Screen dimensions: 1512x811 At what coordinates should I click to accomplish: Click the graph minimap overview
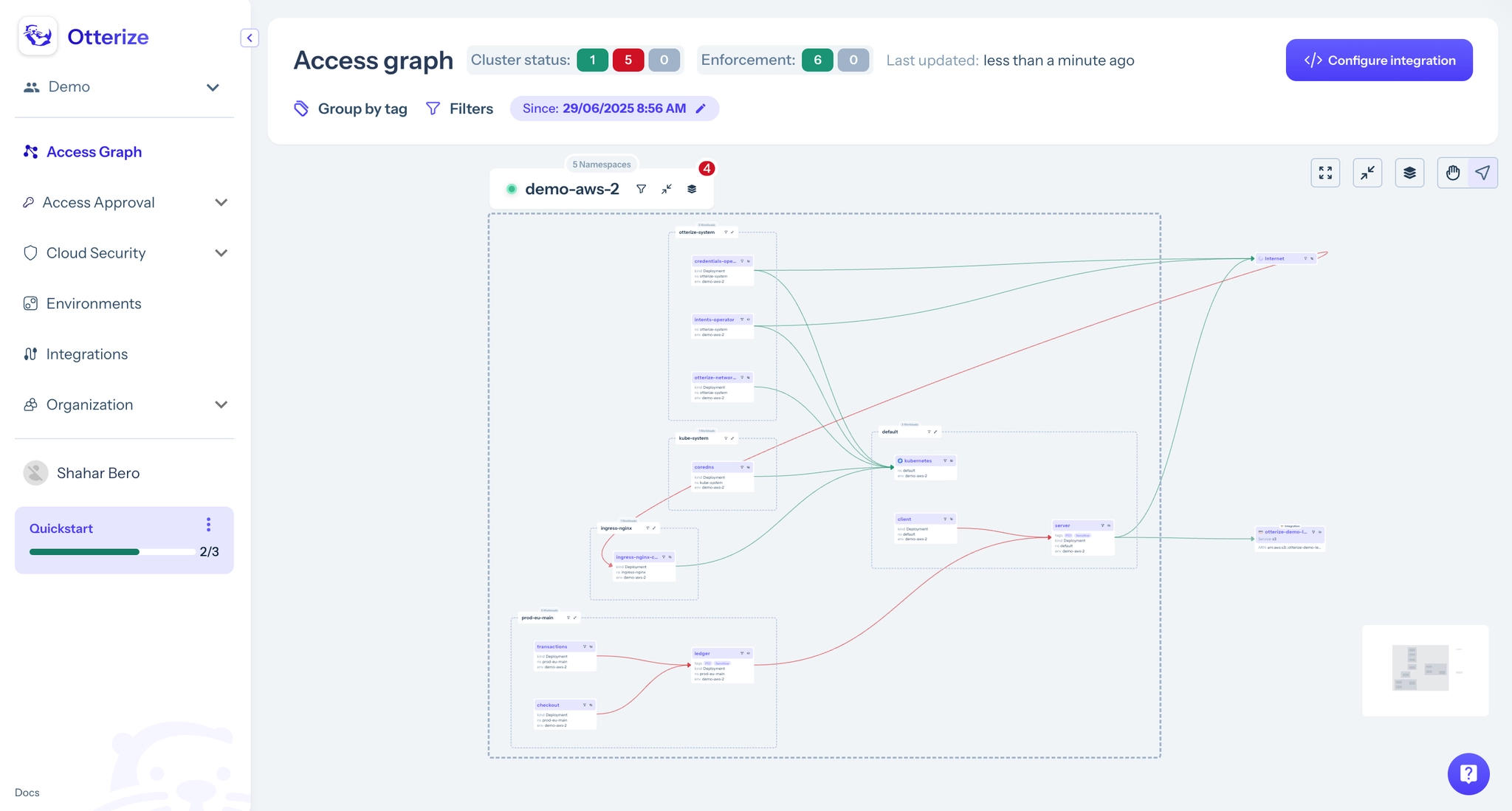pos(1425,670)
